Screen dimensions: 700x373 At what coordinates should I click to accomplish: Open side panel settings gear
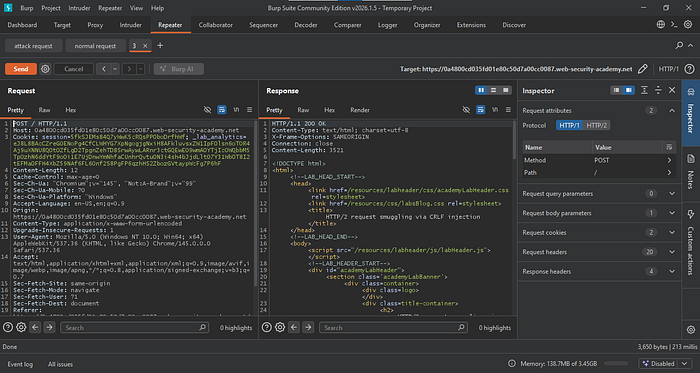691,330
